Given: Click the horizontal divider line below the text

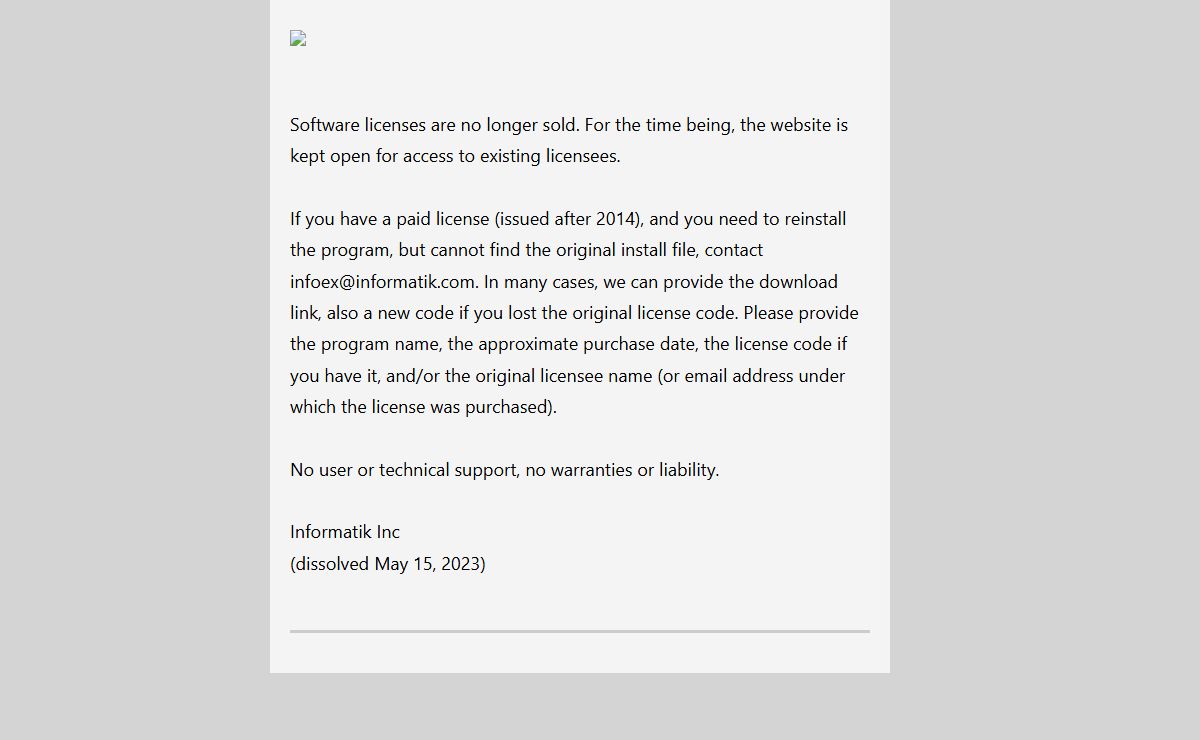Looking at the screenshot, I should pyautogui.click(x=580, y=632).
